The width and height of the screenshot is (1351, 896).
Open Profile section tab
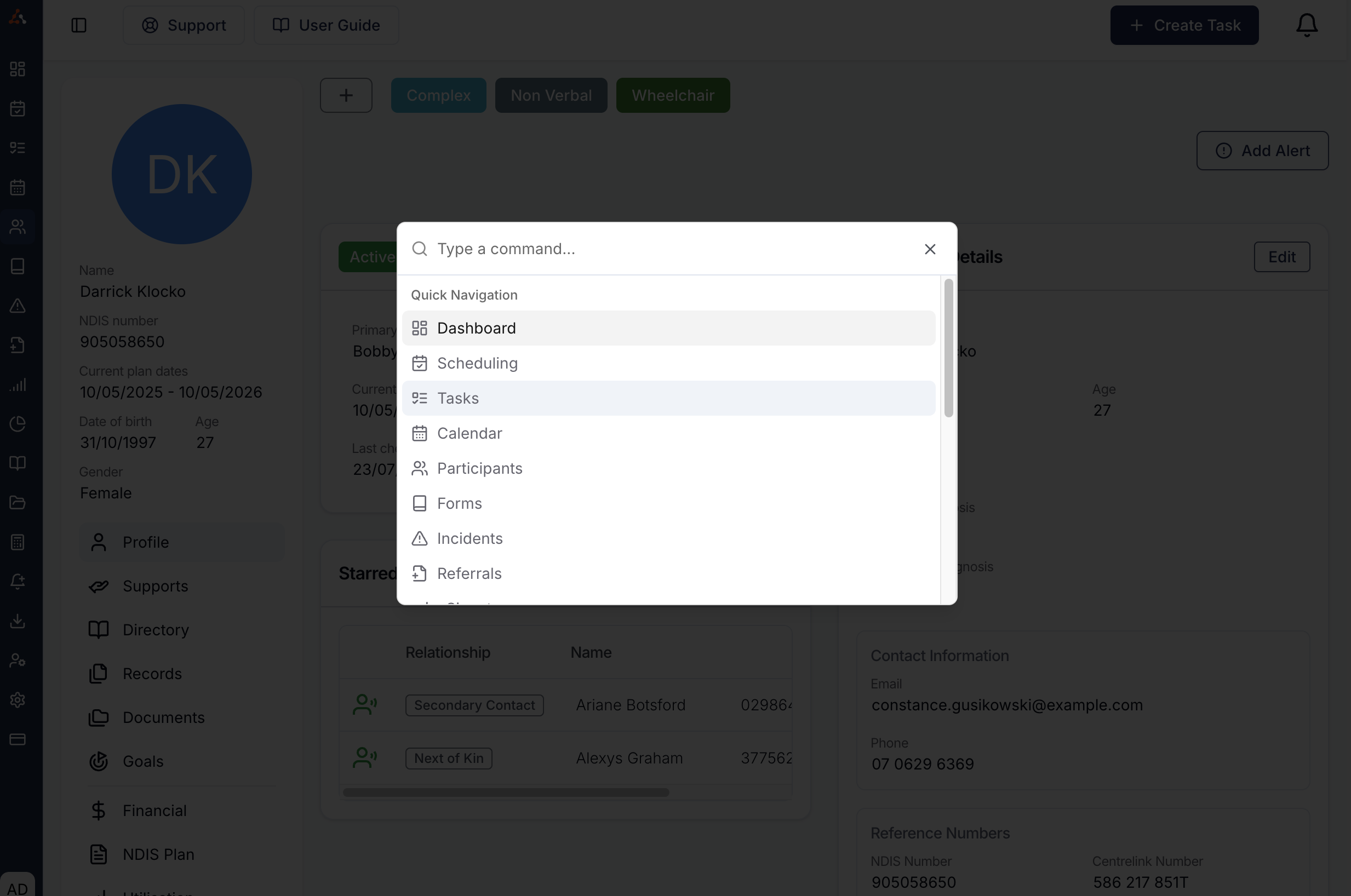tap(182, 542)
